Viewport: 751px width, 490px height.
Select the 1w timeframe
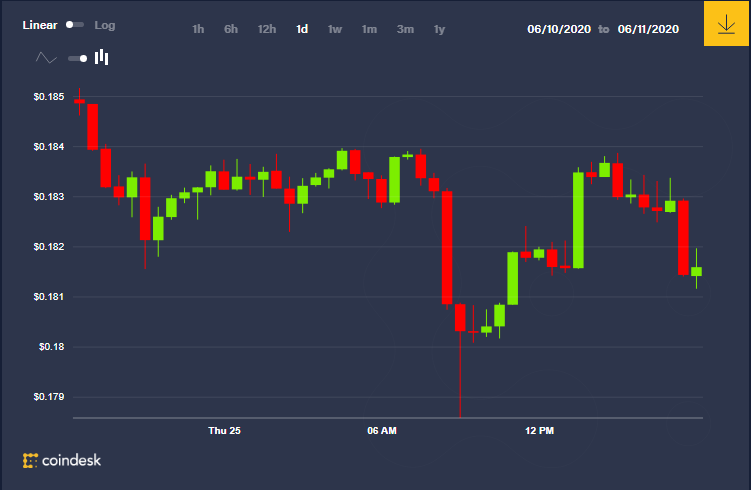click(x=335, y=29)
